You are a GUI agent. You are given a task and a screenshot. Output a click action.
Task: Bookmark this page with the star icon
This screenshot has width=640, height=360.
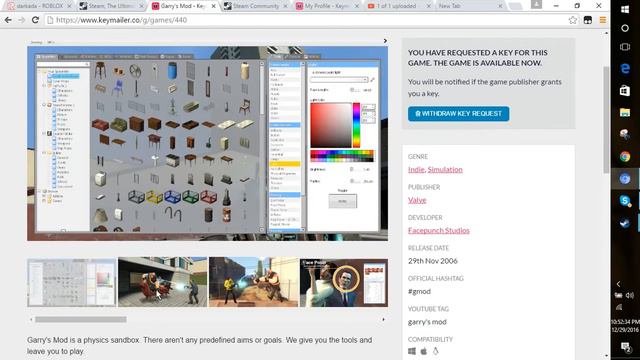point(573,20)
